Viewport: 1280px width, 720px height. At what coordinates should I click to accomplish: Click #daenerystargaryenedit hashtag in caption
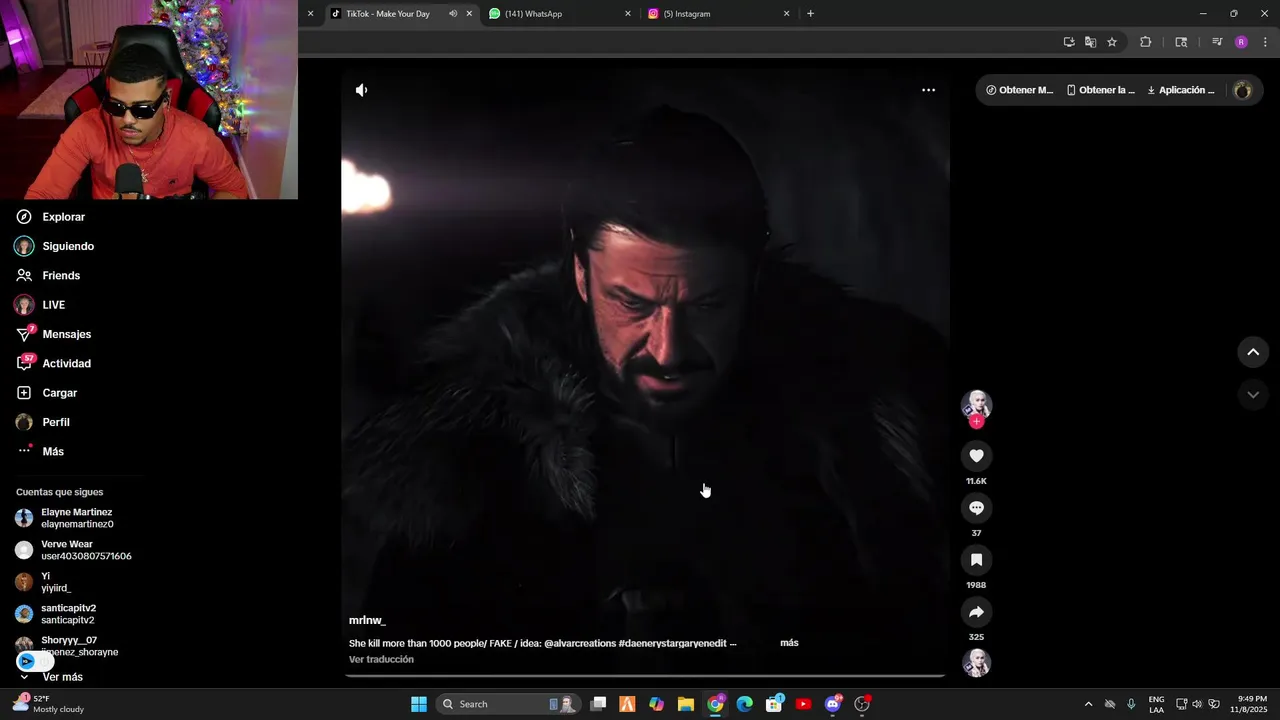[x=673, y=643]
